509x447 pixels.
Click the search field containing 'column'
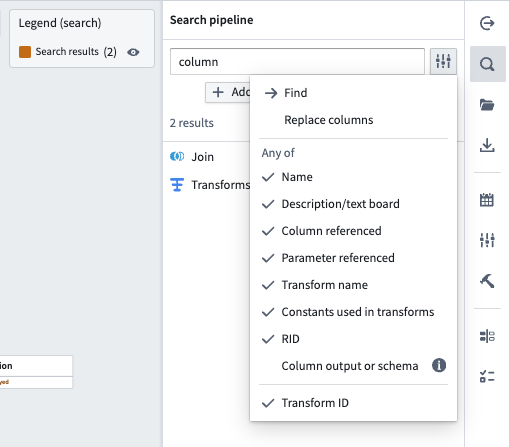point(297,62)
